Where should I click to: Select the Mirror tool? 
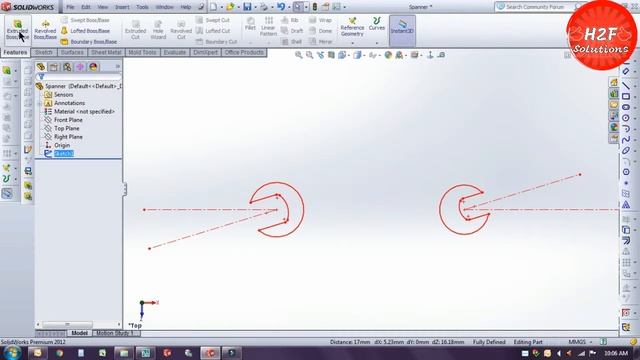(x=320, y=42)
